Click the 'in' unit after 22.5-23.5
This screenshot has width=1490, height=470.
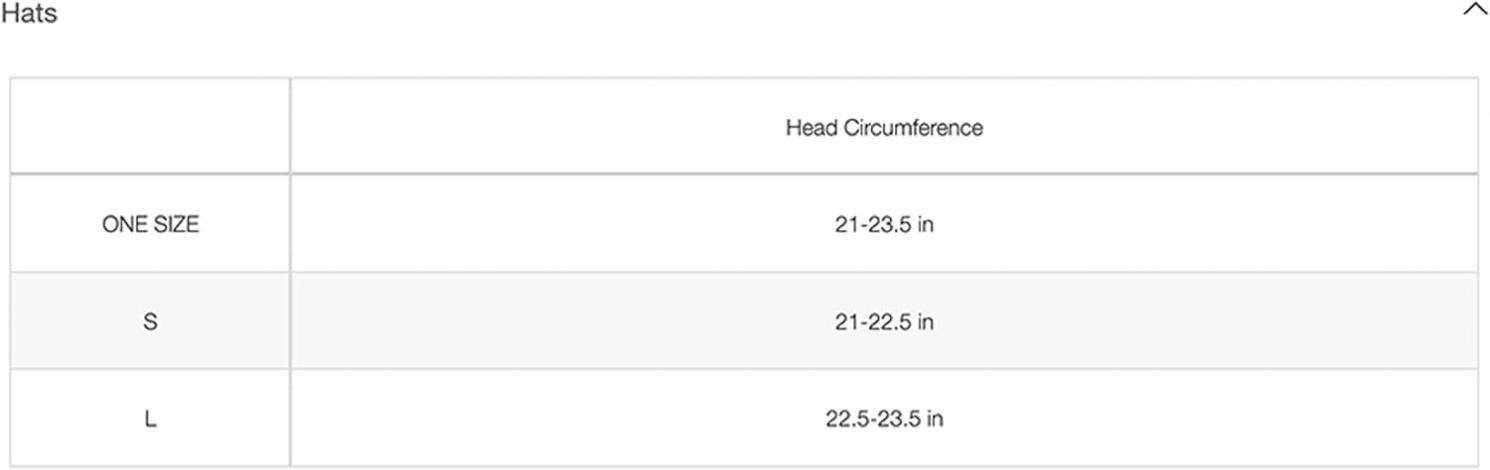(934, 419)
